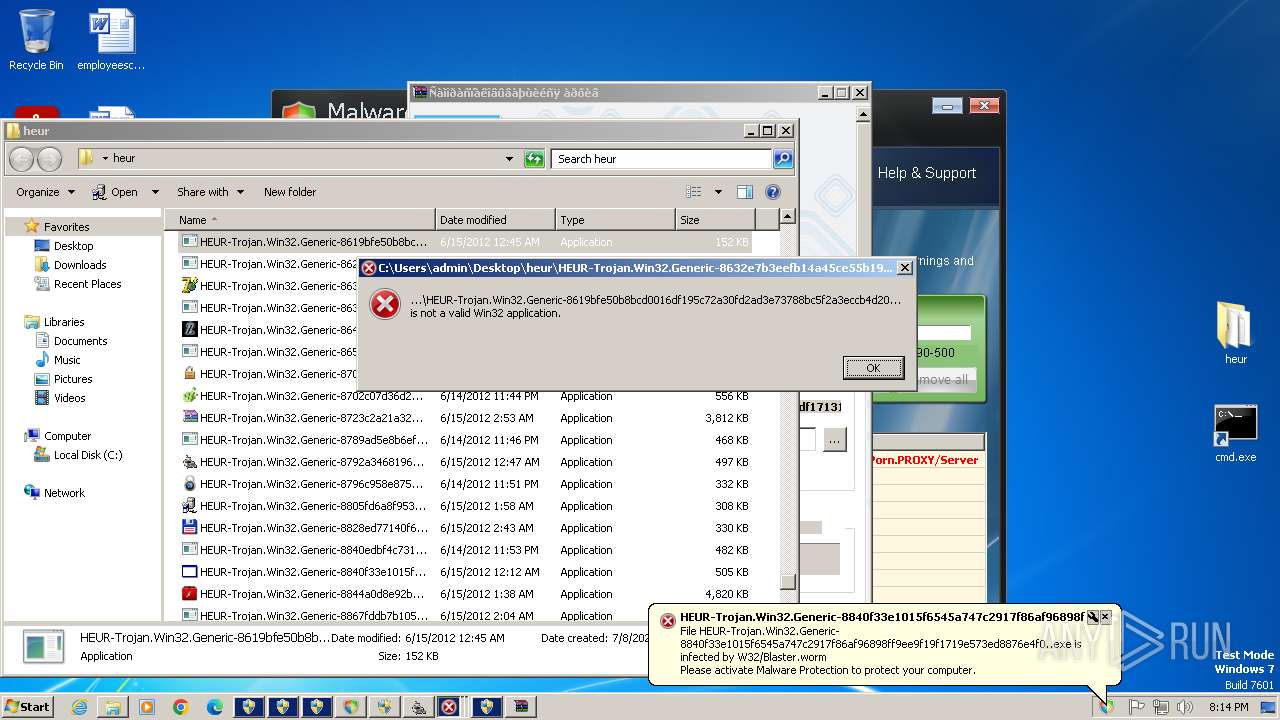
Task: Select file HEUR-Trojan.Win32.Generic-8796c958e875
Action: click(x=465, y=484)
